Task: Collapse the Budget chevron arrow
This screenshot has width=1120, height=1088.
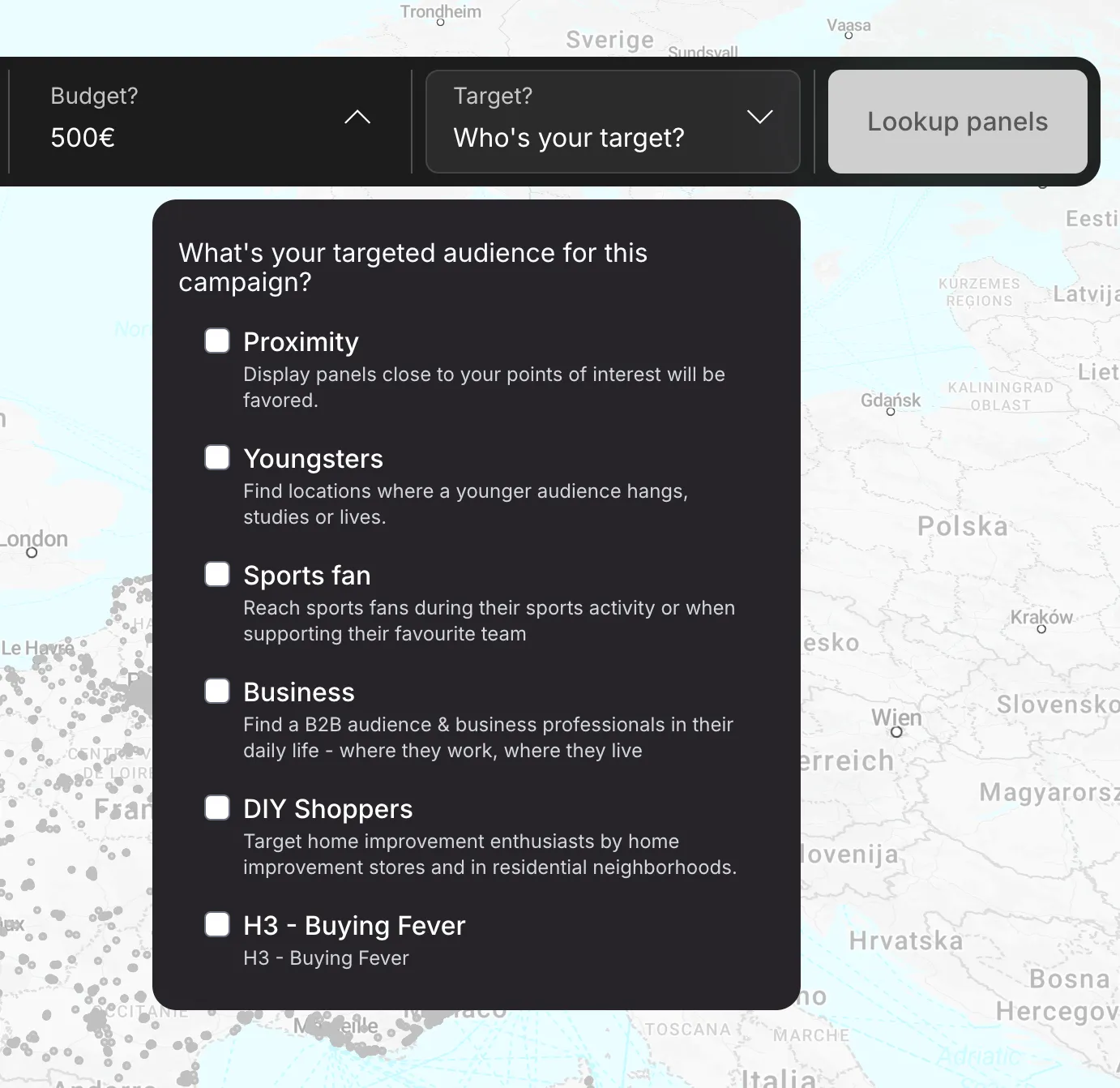Action: pos(357,118)
